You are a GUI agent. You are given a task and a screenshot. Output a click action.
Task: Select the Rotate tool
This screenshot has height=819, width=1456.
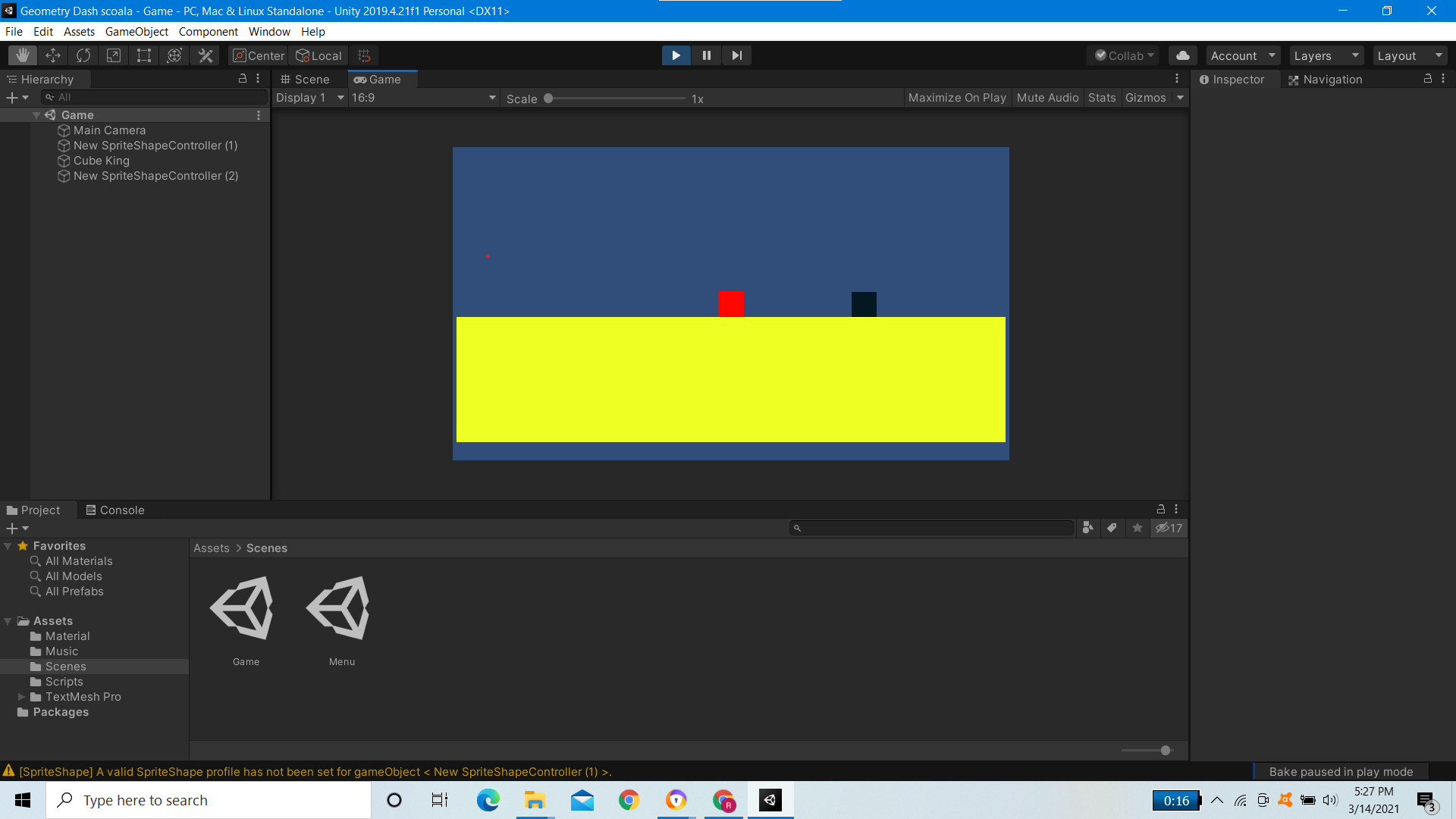83,55
